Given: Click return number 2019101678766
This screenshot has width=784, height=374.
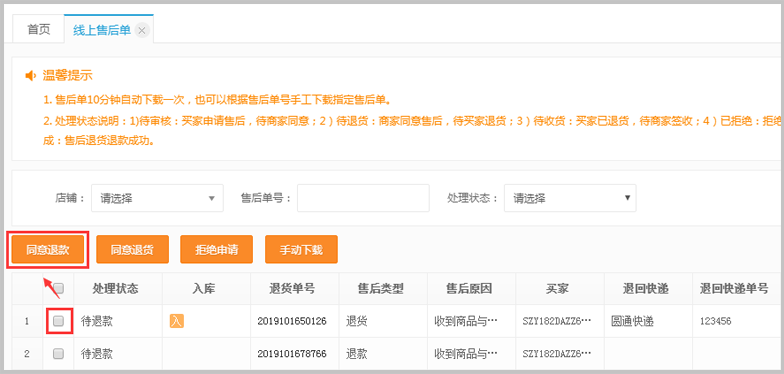Looking at the screenshot, I should (x=292, y=354).
